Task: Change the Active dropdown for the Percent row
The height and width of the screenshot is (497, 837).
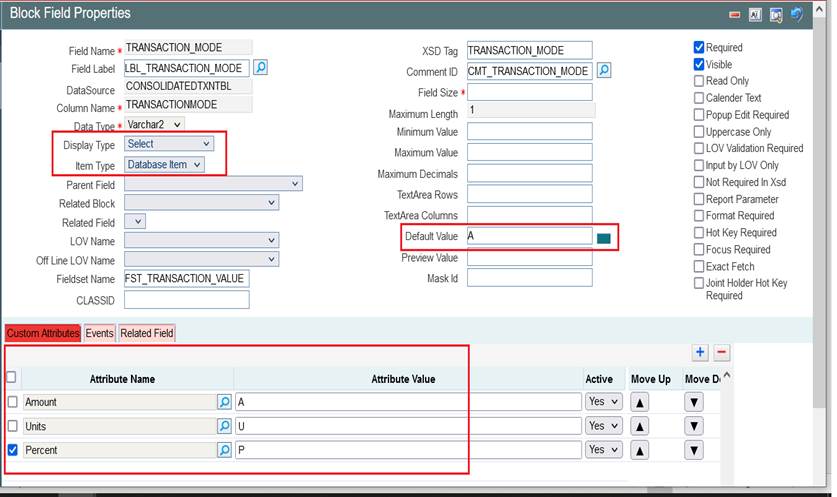Action: (604, 449)
